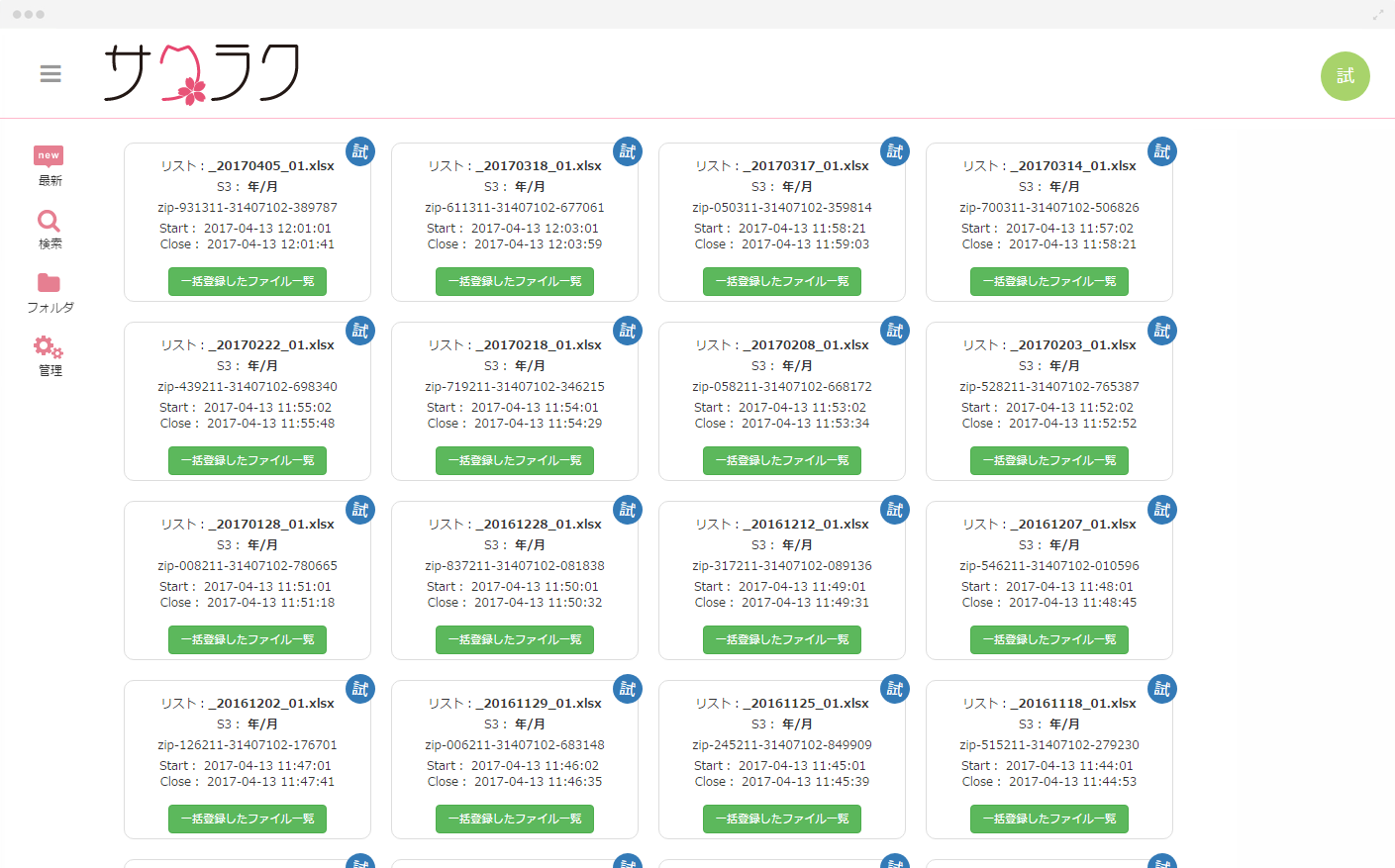
Task: Open file list for _20170318_01.xlsx
Action: click(x=515, y=281)
